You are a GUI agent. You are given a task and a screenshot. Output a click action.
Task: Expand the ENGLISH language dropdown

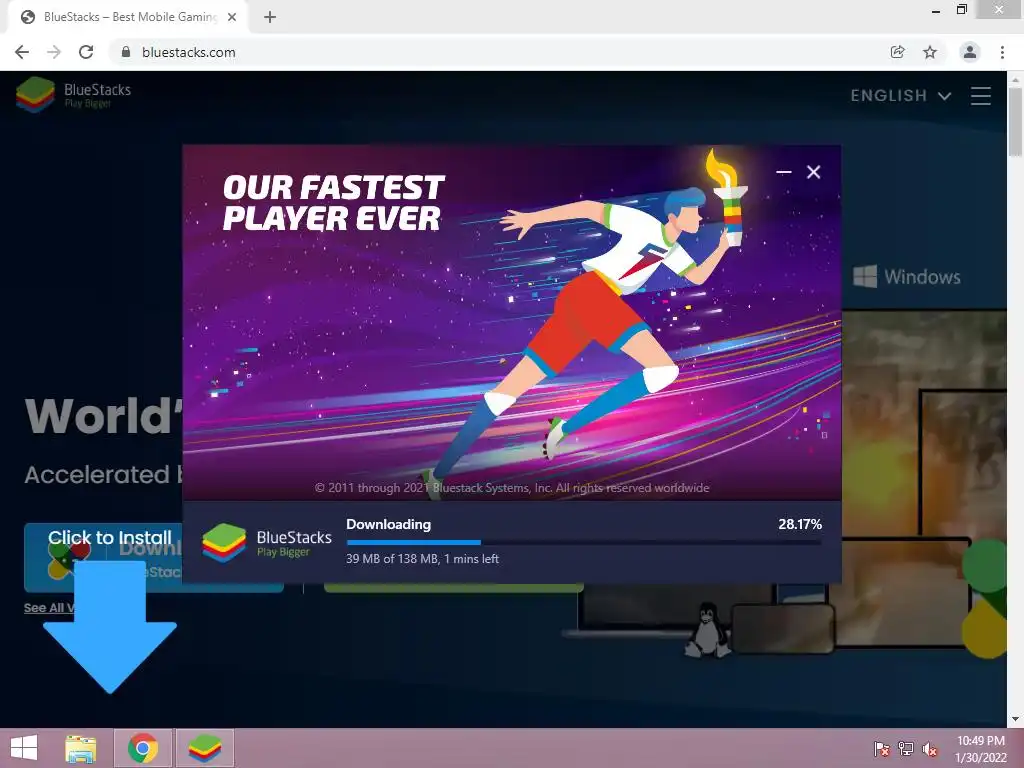[901, 95]
